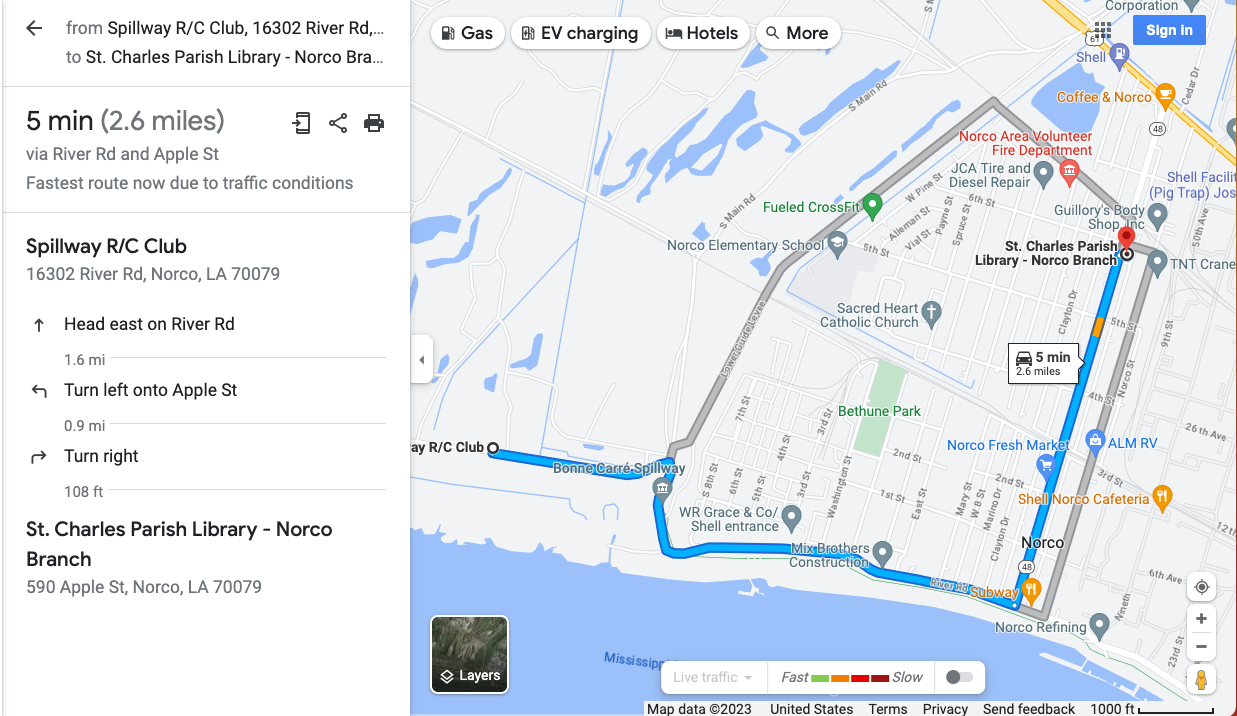Open Street View Pegman icon

pyautogui.click(x=1202, y=680)
